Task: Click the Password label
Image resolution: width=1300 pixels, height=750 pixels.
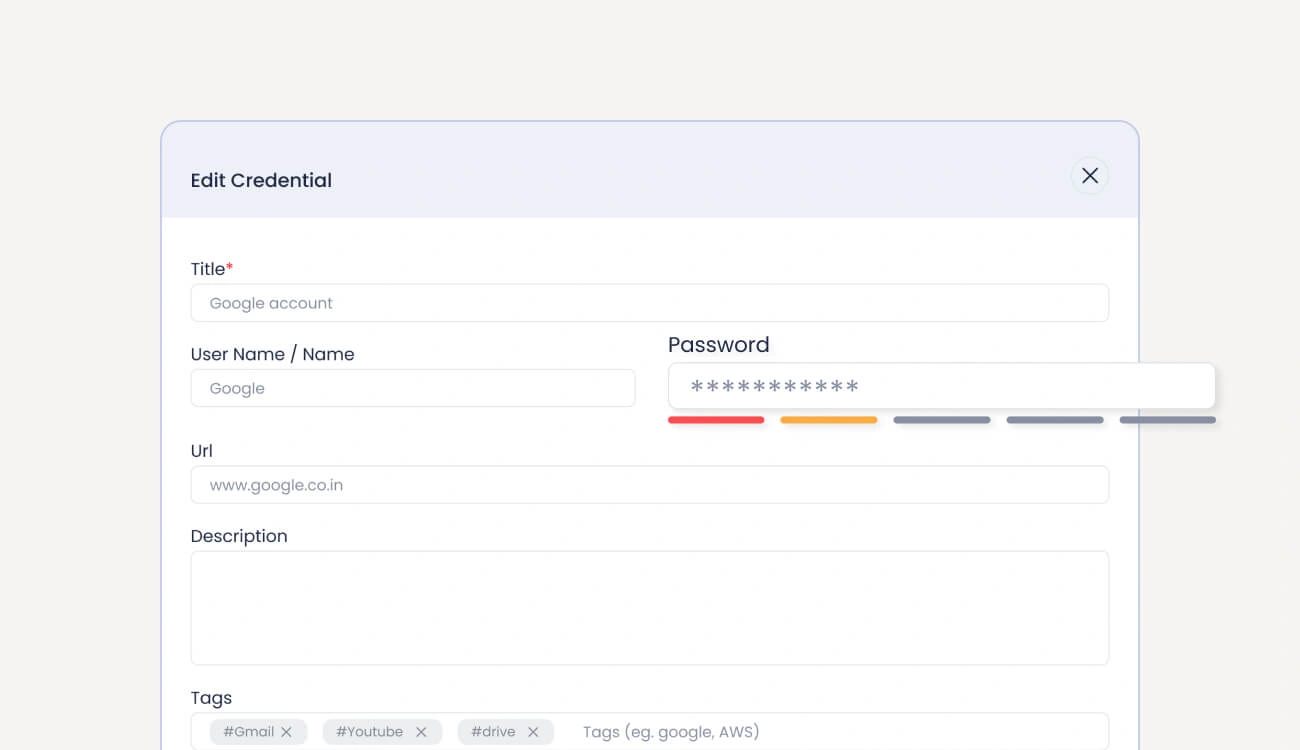Action: 719,345
